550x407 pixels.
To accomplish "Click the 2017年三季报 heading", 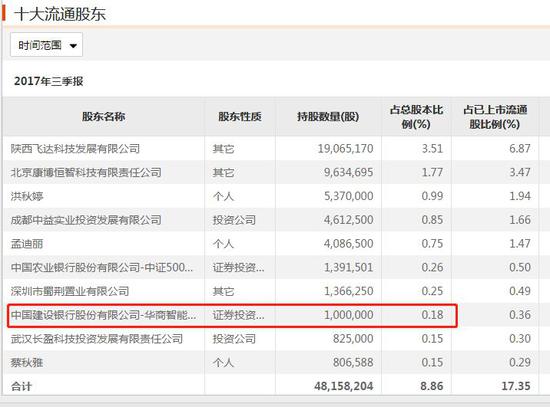I will (48, 81).
